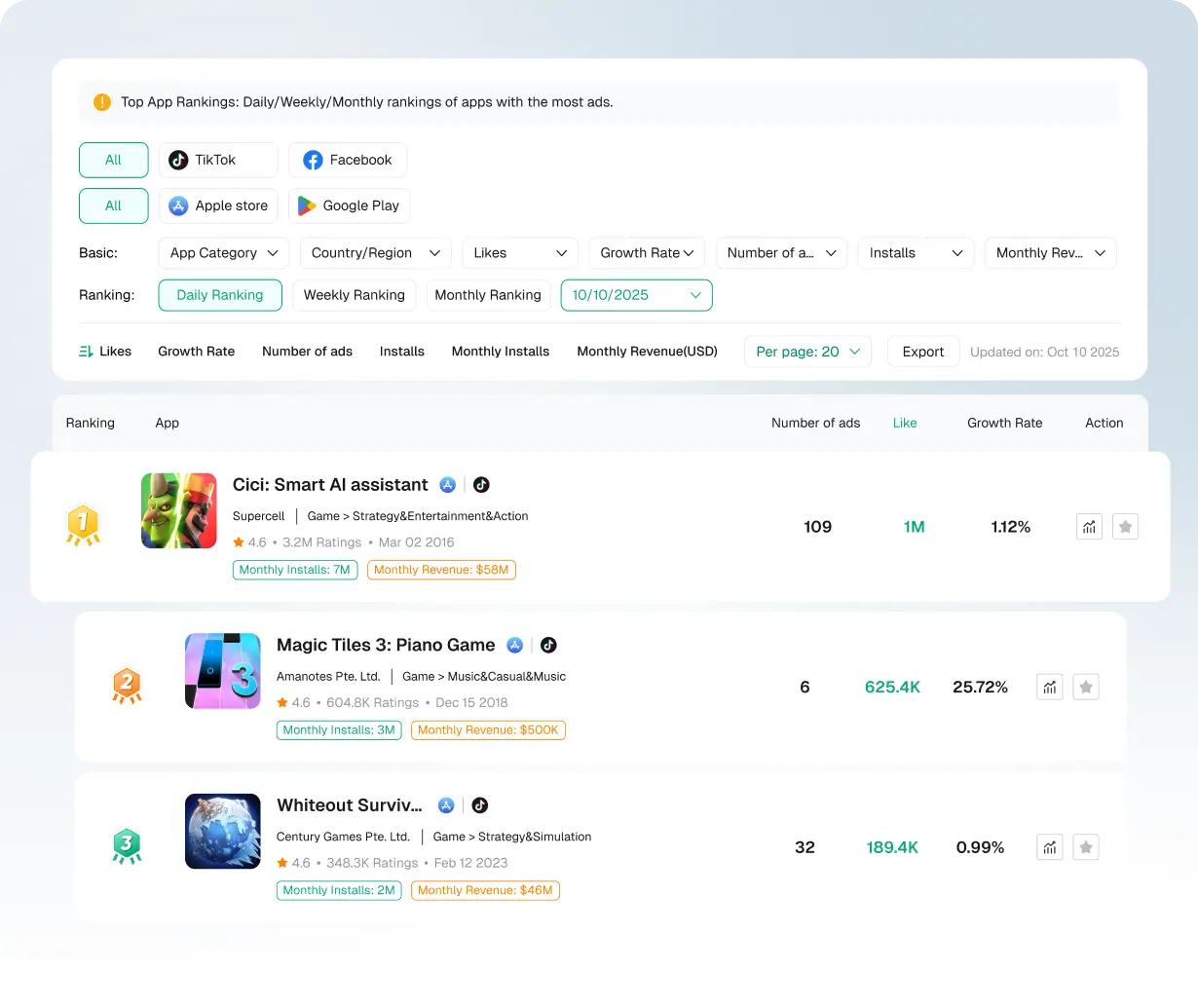Click the TikTok icon beside Magic Tiles 3
1198x1008 pixels.
(x=548, y=644)
